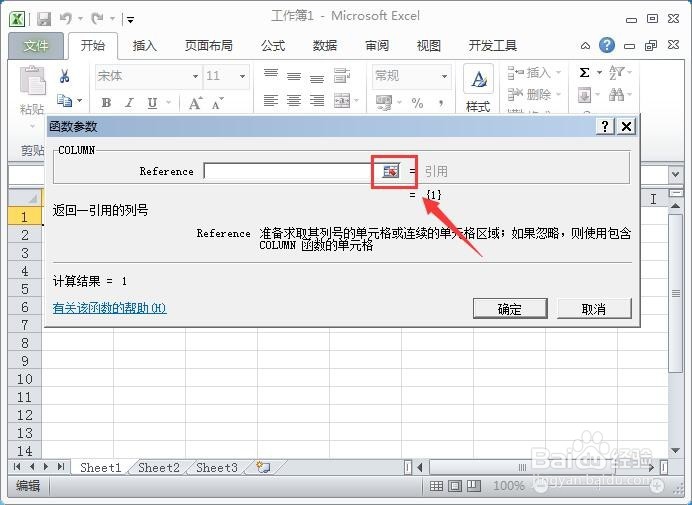Switch to Normal view in status bar
This screenshot has width=692, height=505.
click(x=436, y=486)
